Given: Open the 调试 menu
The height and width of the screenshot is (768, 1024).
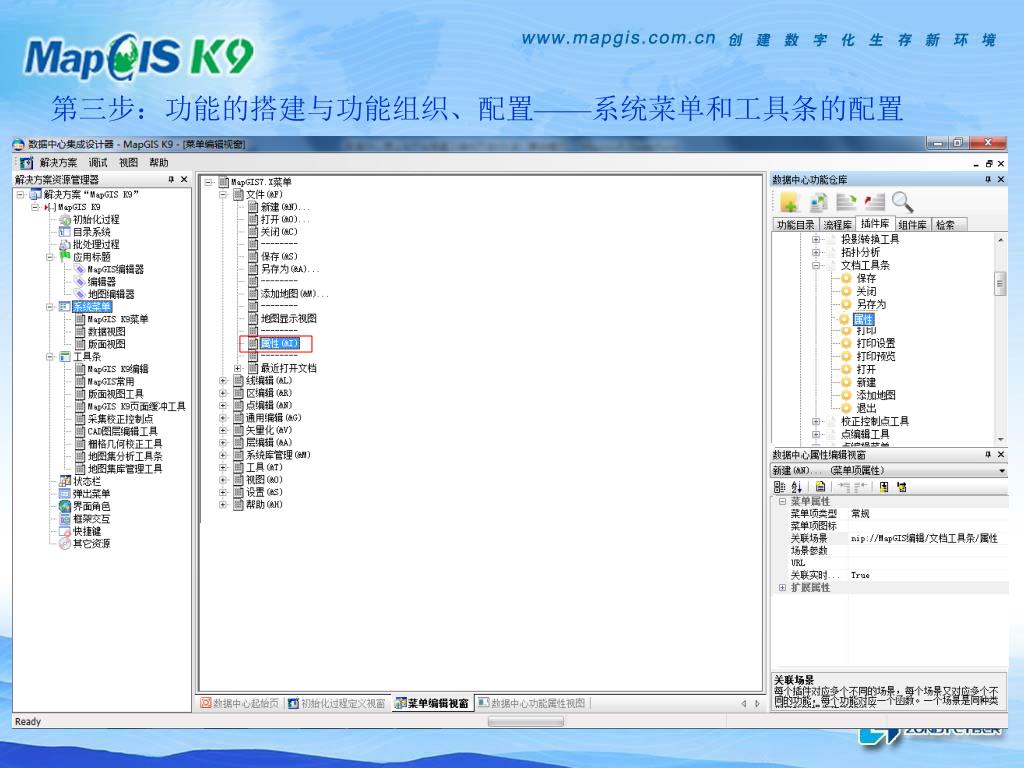Looking at the screenshot, I should pyautogui.click(x=98, y=163).
